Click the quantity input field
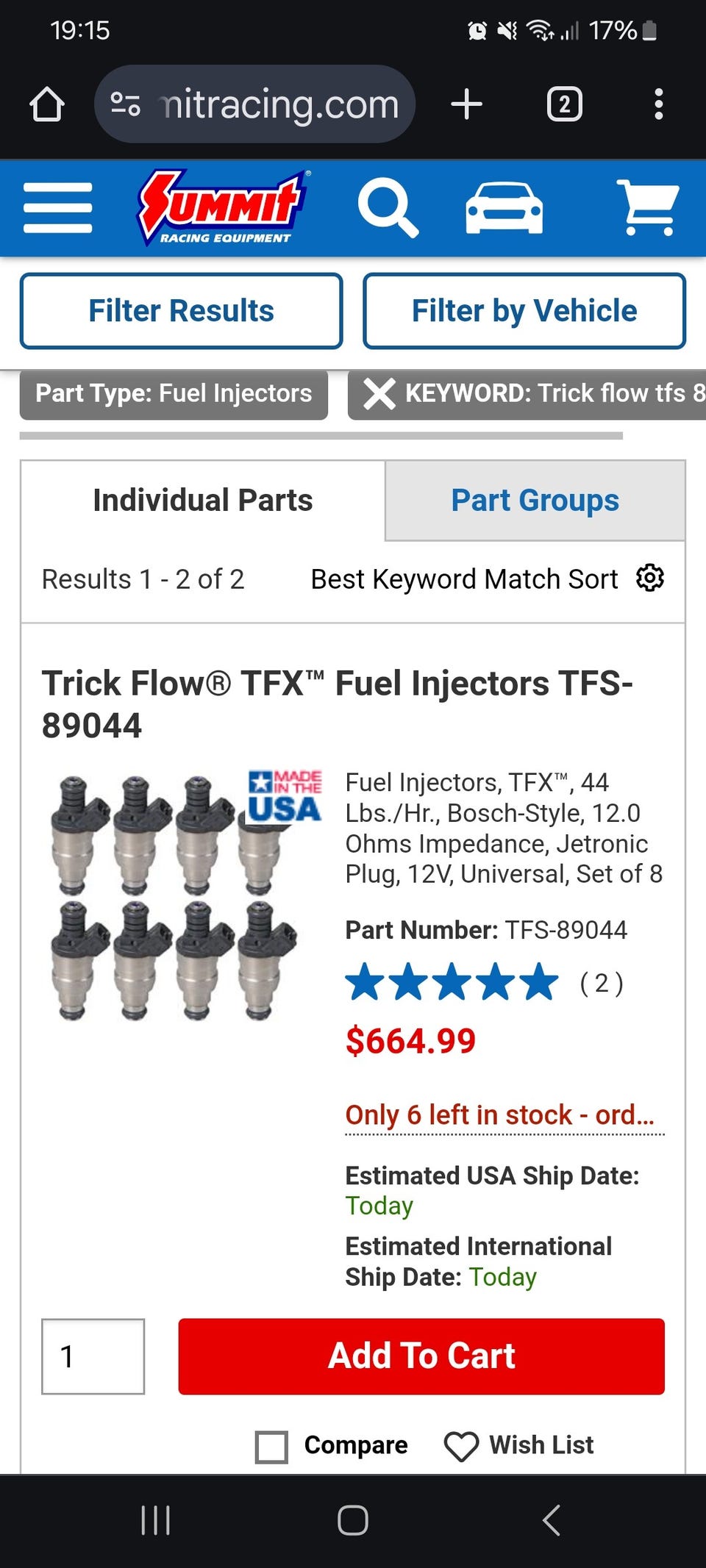This screenshot has height=1568, width=706. point(93,1356)
